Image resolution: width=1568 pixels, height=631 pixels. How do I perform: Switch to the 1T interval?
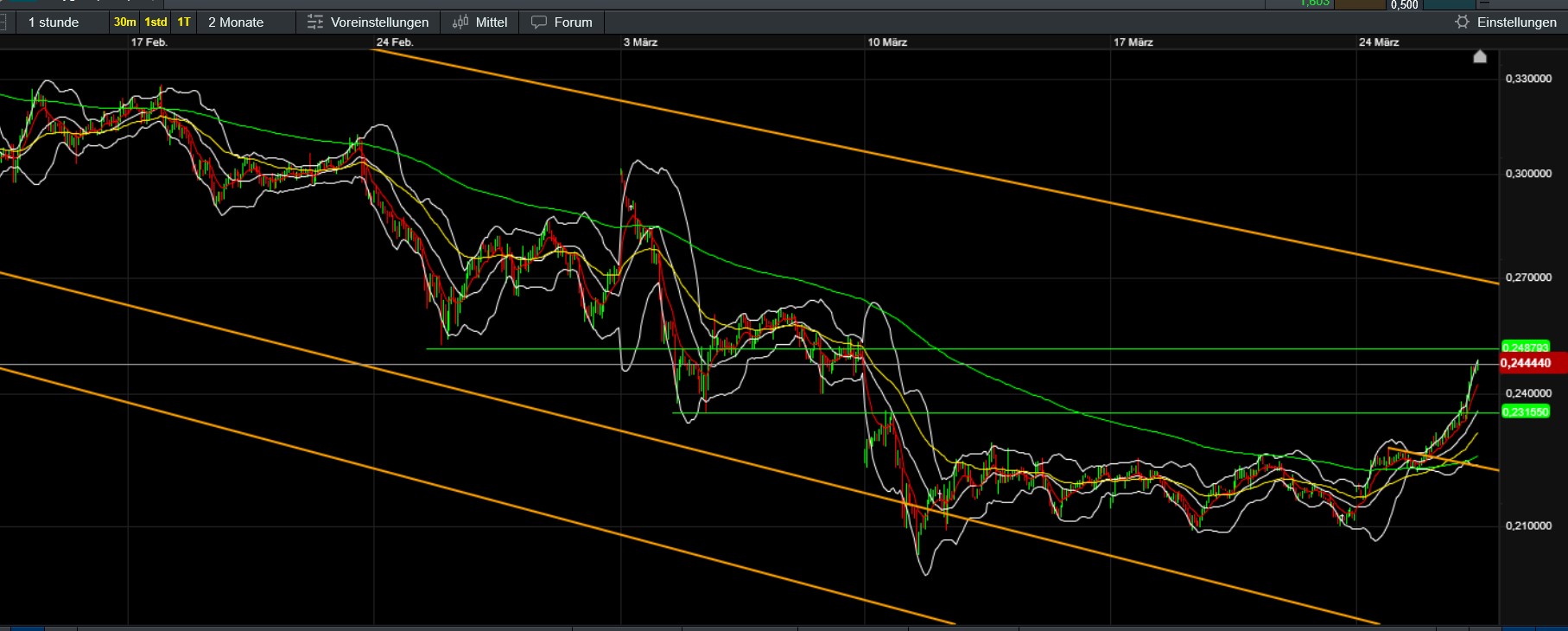(x=184, y=22)
